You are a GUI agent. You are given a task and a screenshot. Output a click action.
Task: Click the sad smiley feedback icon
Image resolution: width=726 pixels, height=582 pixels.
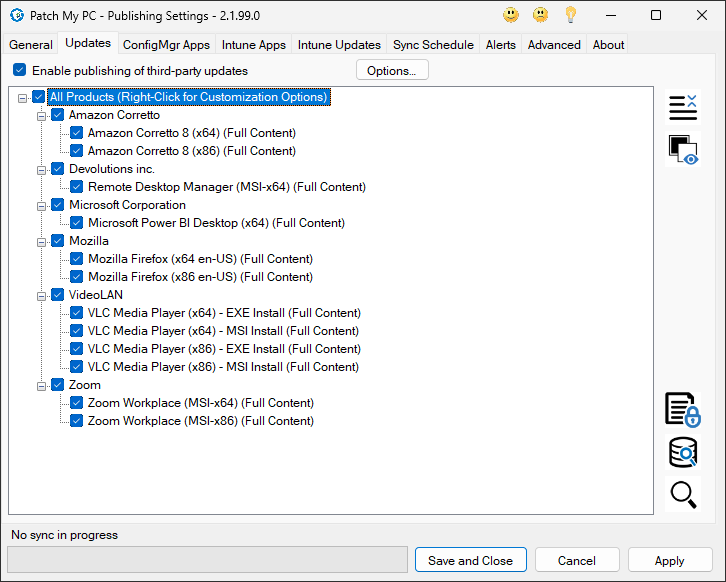[541, 15]
